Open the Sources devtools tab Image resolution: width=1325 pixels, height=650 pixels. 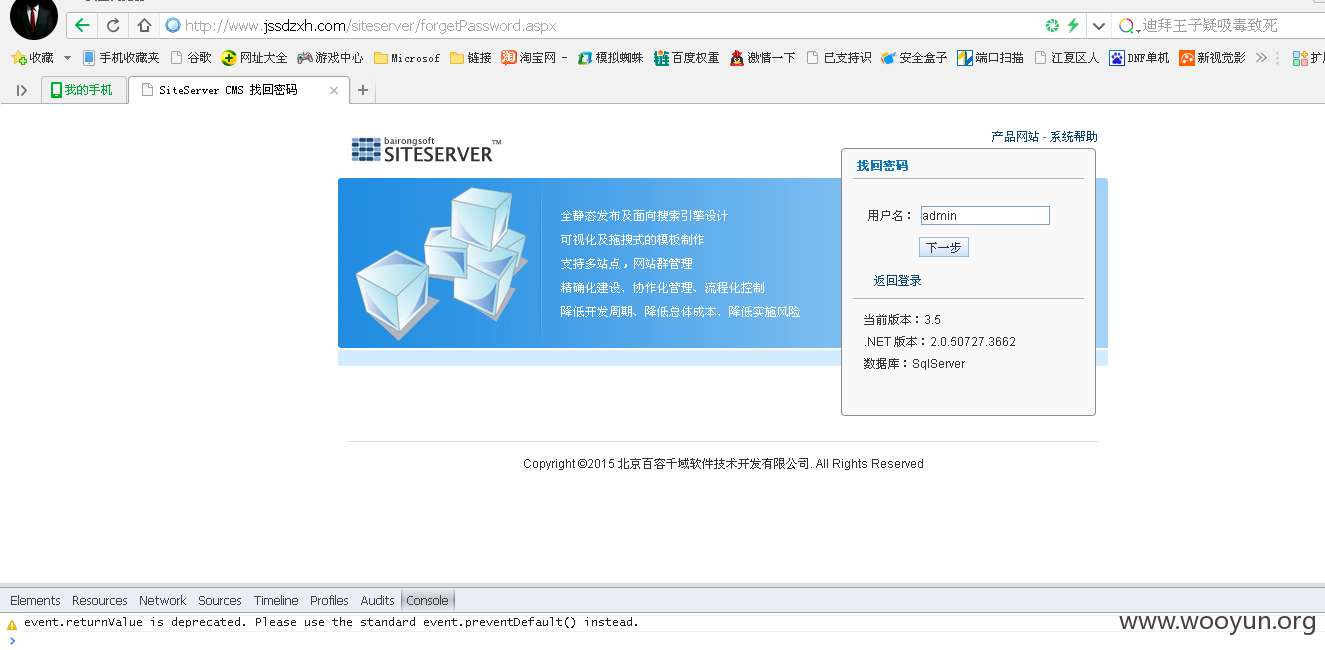click(220, 600)
